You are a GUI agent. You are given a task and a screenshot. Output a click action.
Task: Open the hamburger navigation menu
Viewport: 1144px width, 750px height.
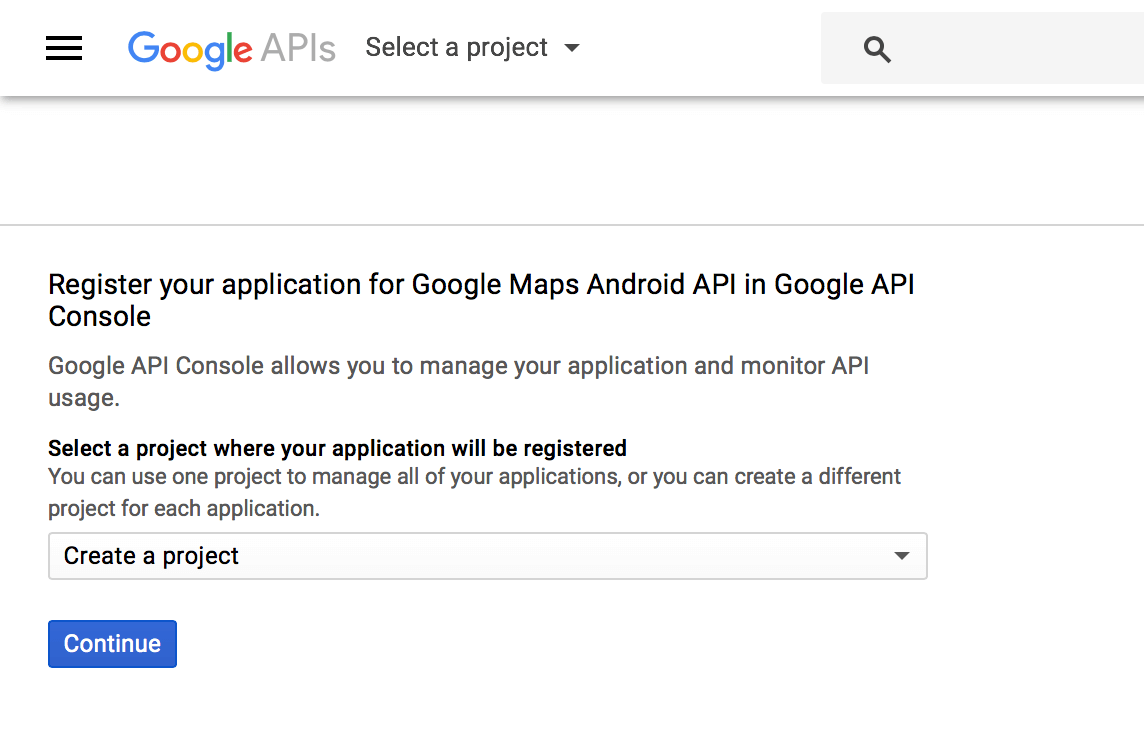[64, 48]
